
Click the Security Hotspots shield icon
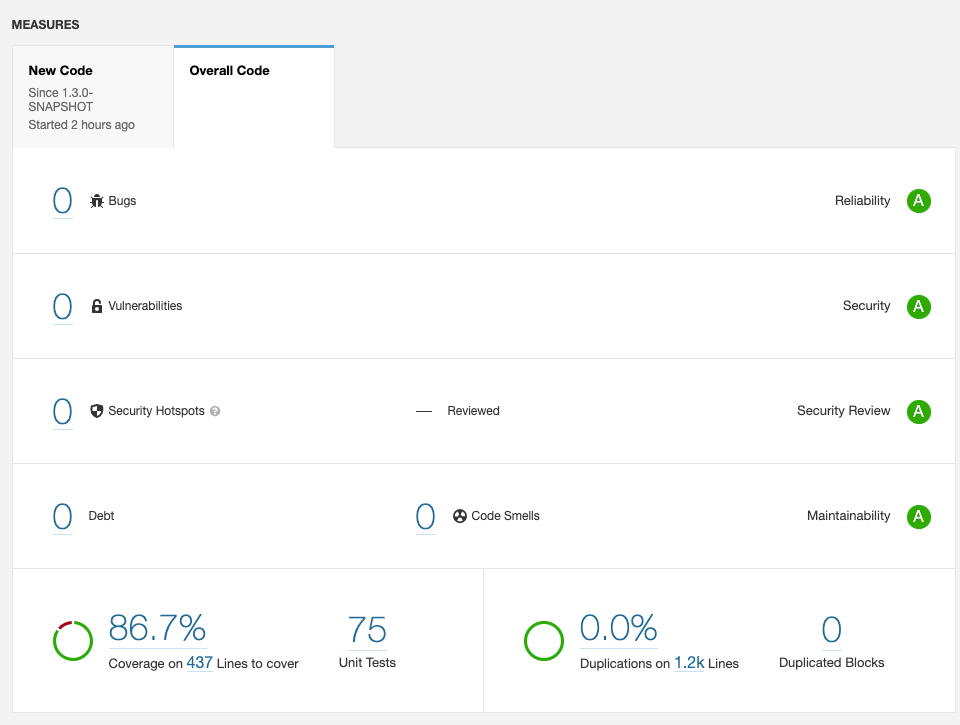coord(97,411)
